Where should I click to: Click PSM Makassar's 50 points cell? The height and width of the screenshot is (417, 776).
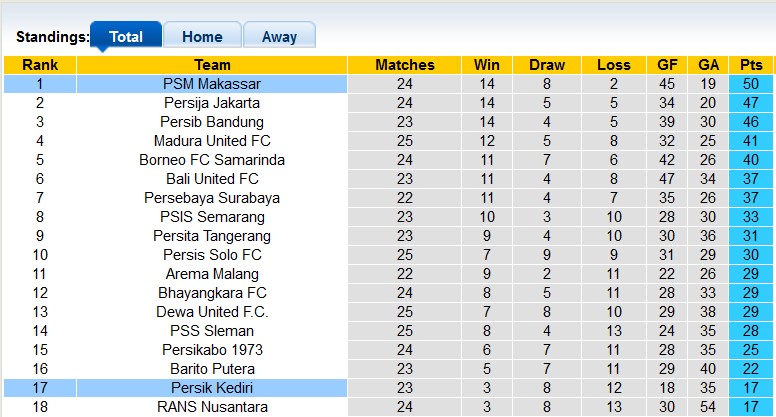coord(750,84)
